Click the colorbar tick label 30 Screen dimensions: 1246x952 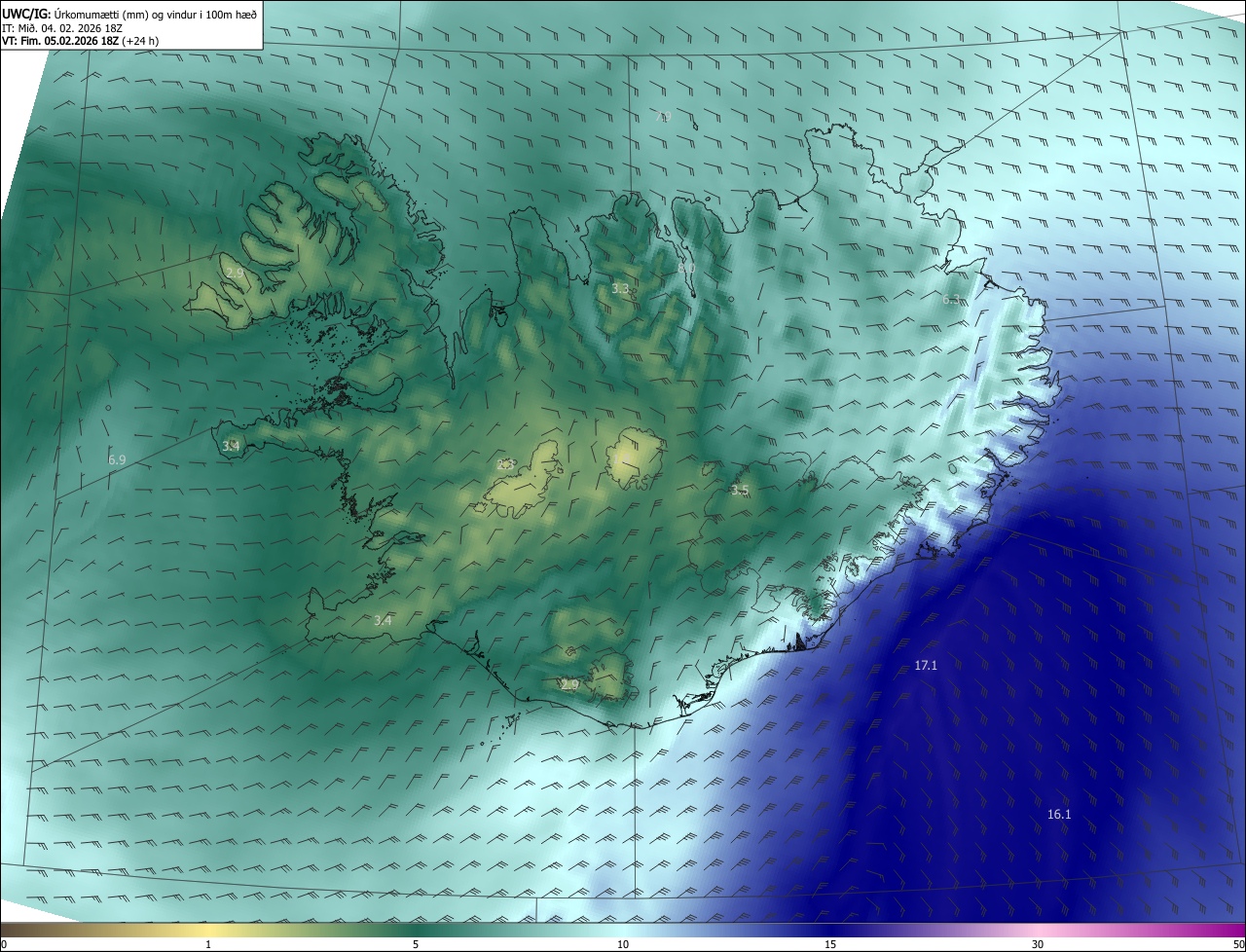[1038, 944]
